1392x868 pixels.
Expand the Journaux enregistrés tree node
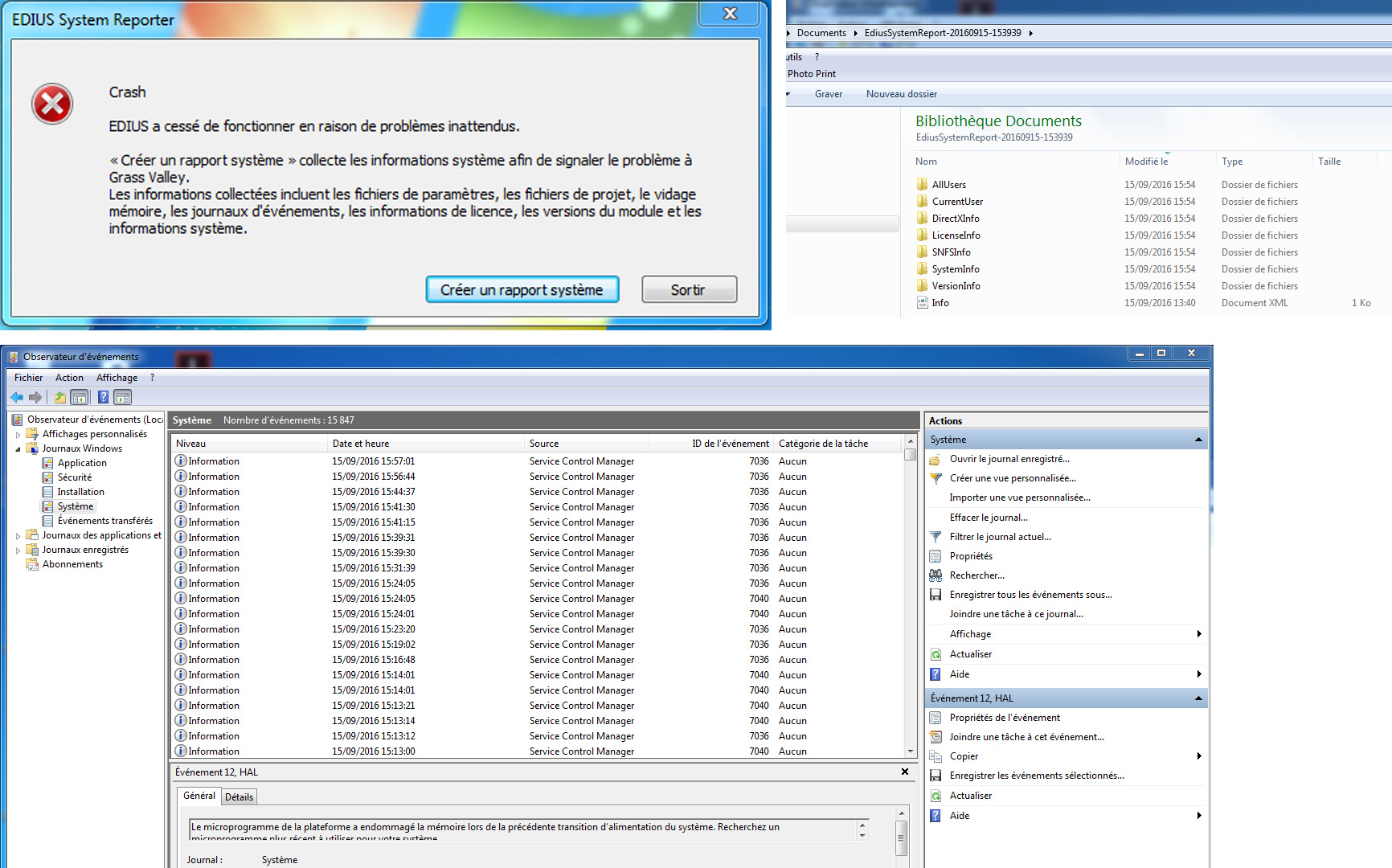coord(18,551)
